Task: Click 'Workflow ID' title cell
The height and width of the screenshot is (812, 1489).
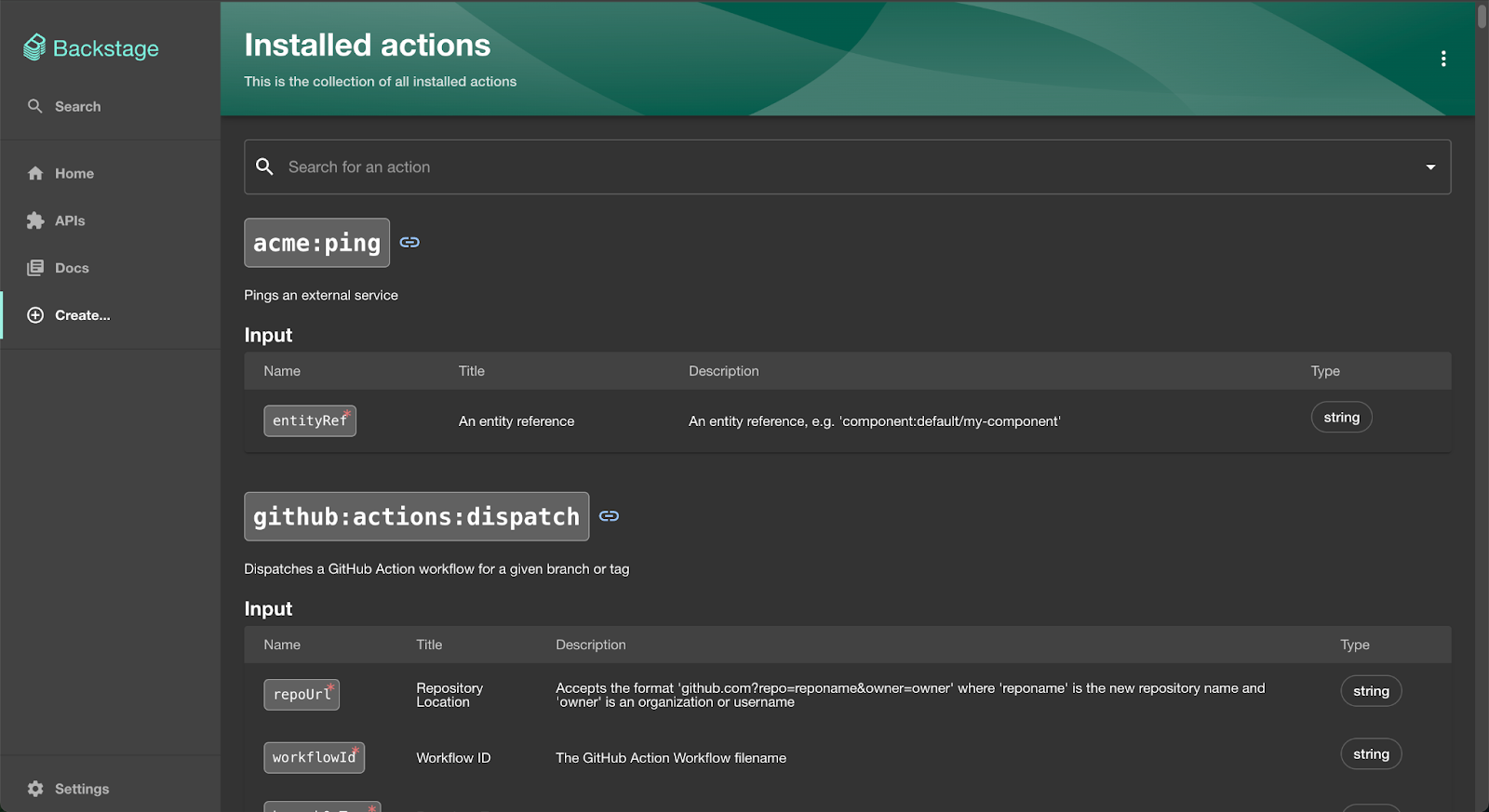Action: pos(453,758)
